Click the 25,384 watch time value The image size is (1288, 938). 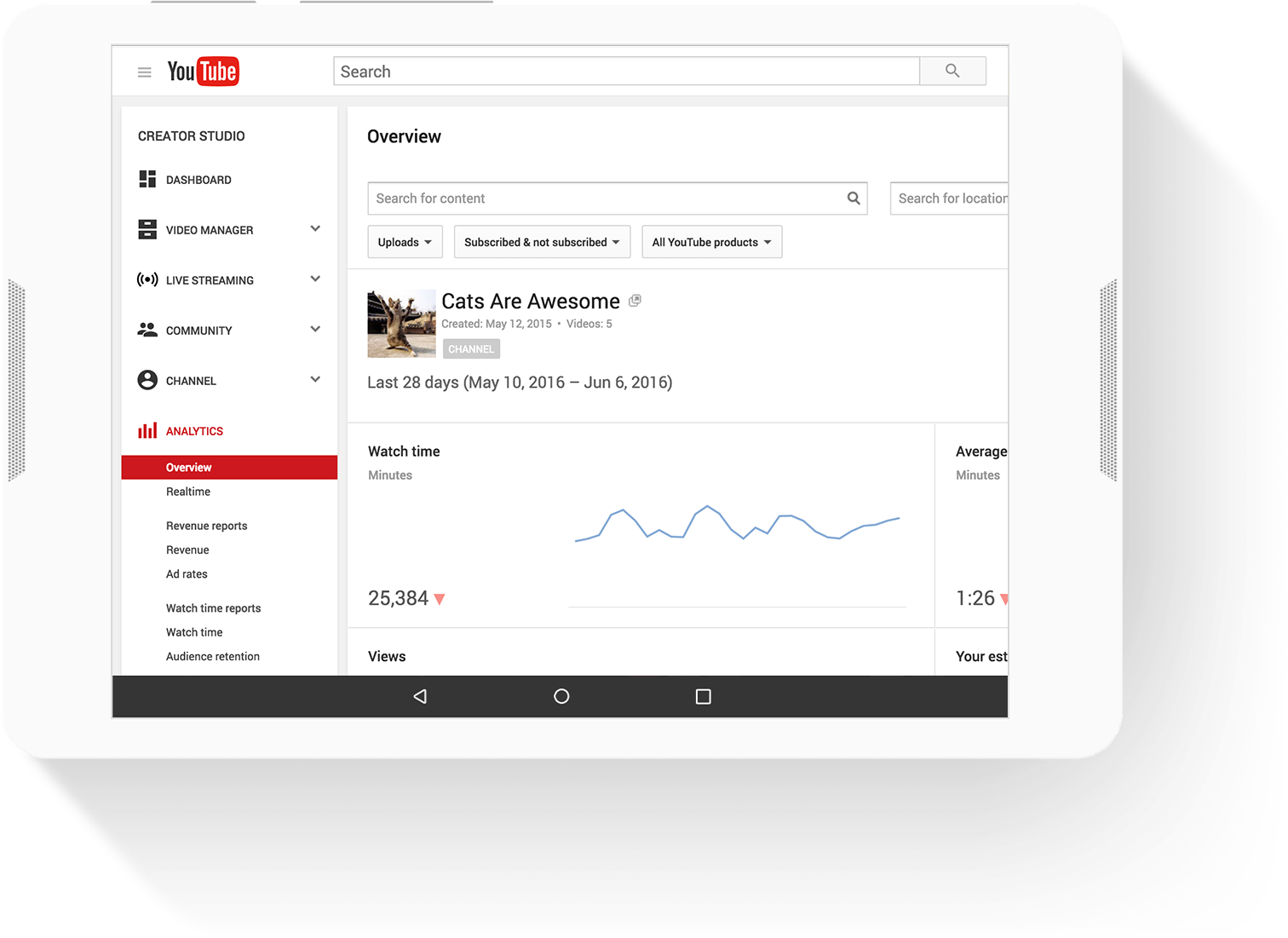coord(398,599)
